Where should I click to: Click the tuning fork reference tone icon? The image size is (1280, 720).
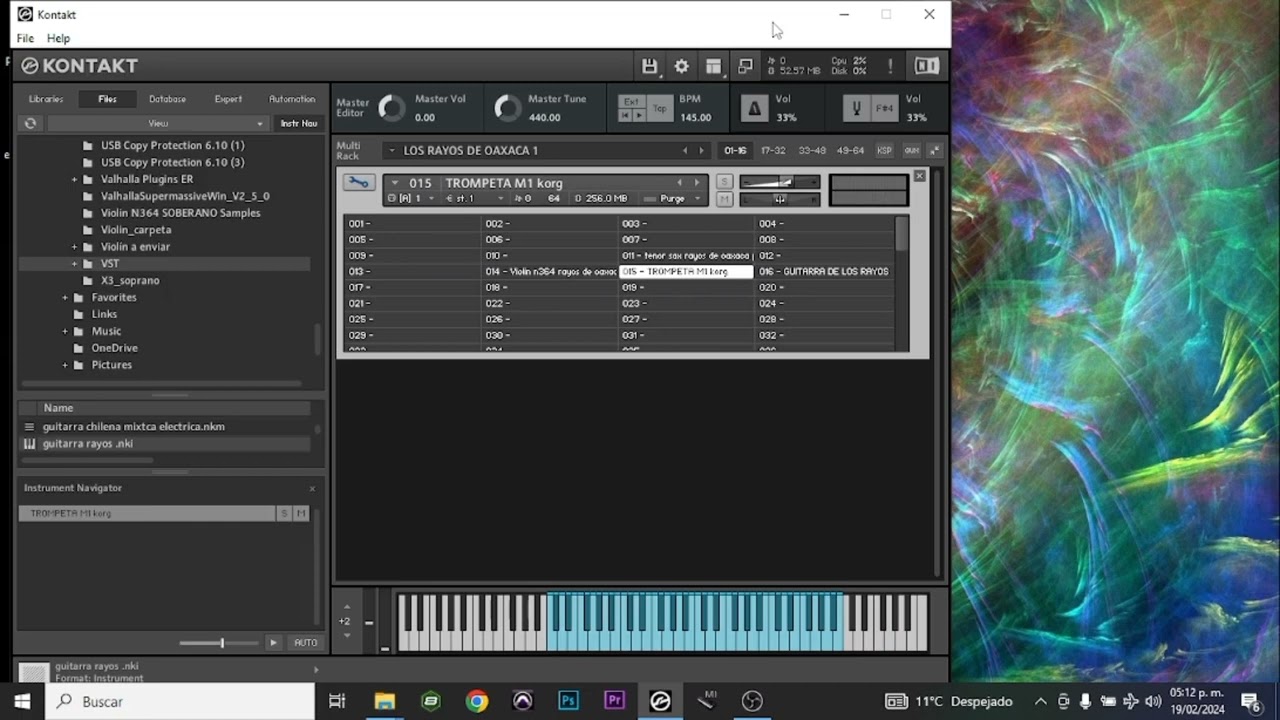[x=856, y=108]
